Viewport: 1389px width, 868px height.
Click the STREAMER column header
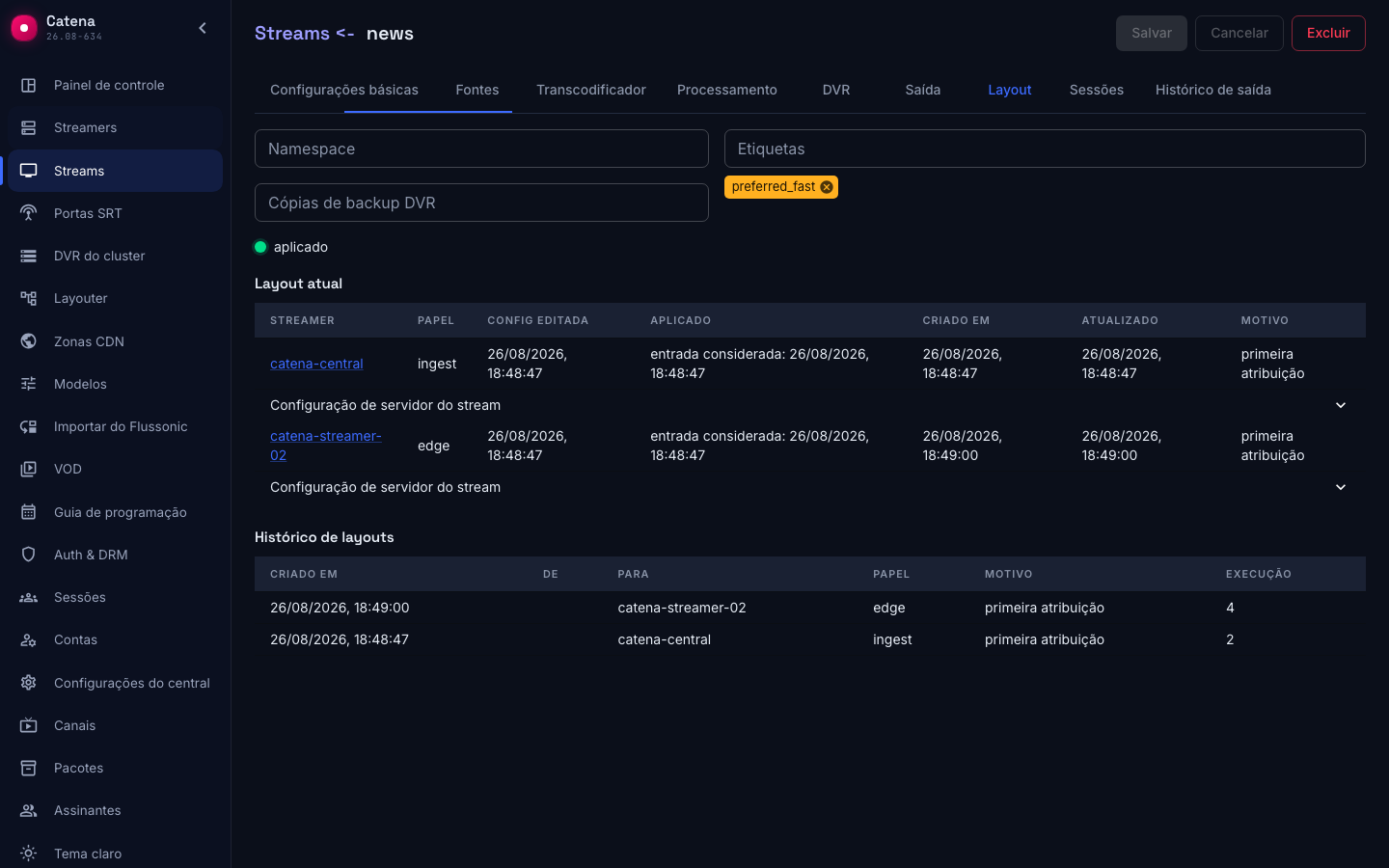click(302, 320)
